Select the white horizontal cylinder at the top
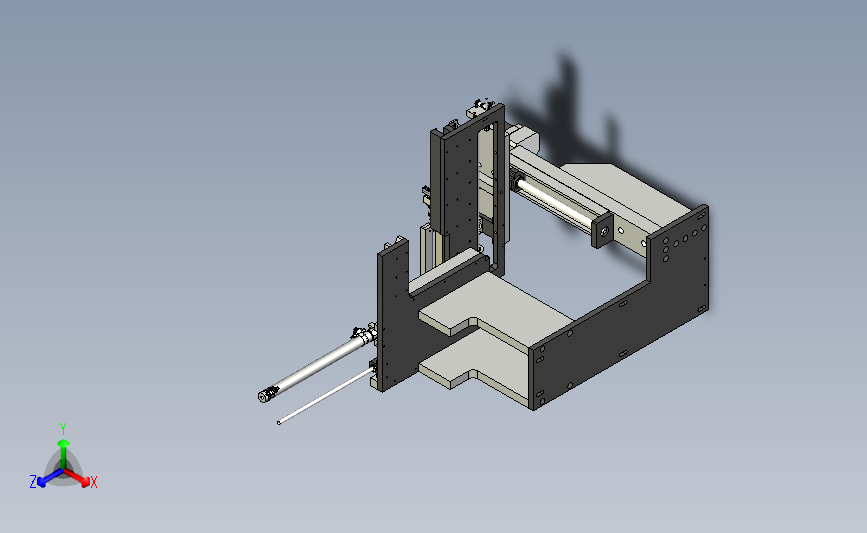867x533 pixels. [553, 202]
